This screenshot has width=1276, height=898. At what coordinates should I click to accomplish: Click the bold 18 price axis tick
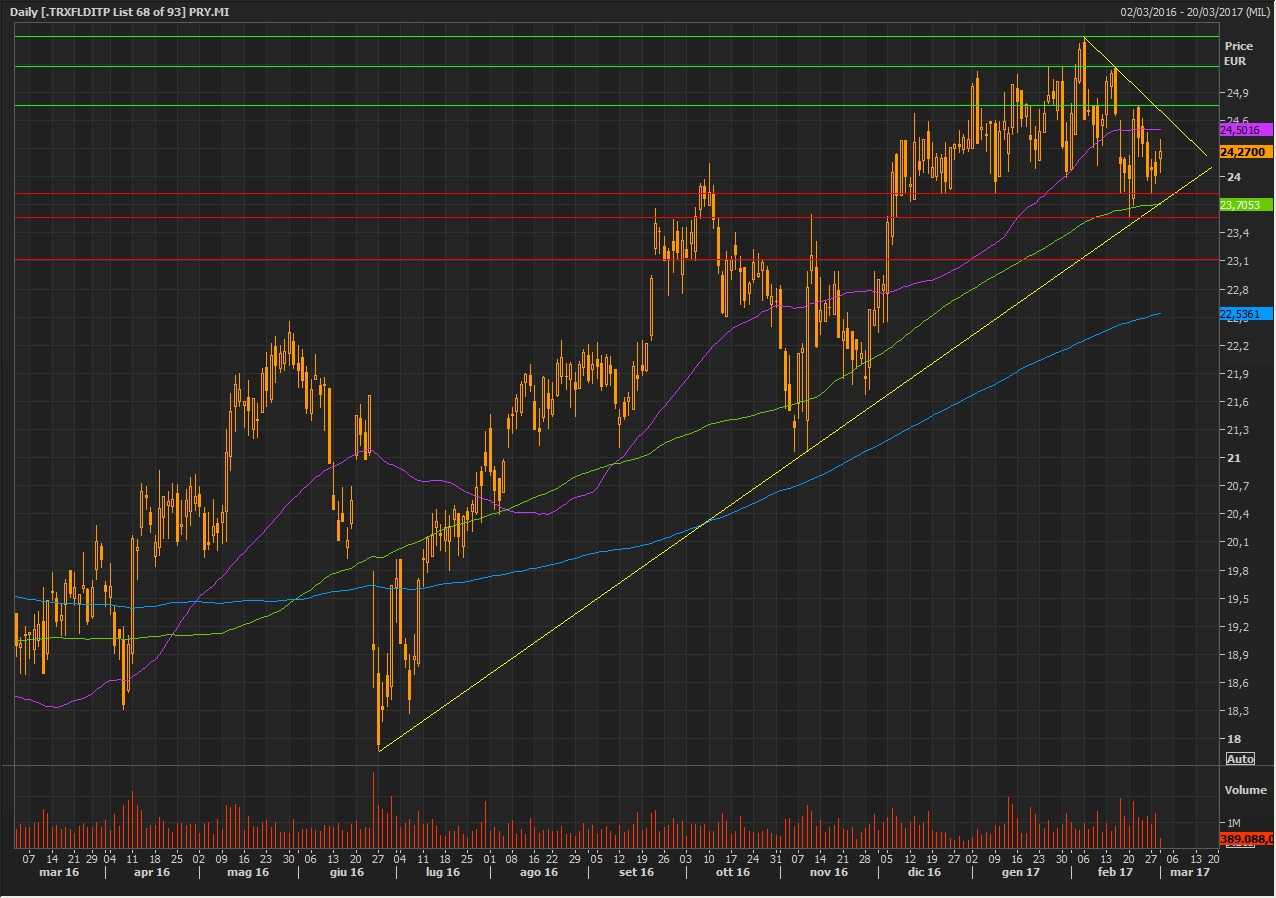pyautogui.click(x=1232, y=739)
